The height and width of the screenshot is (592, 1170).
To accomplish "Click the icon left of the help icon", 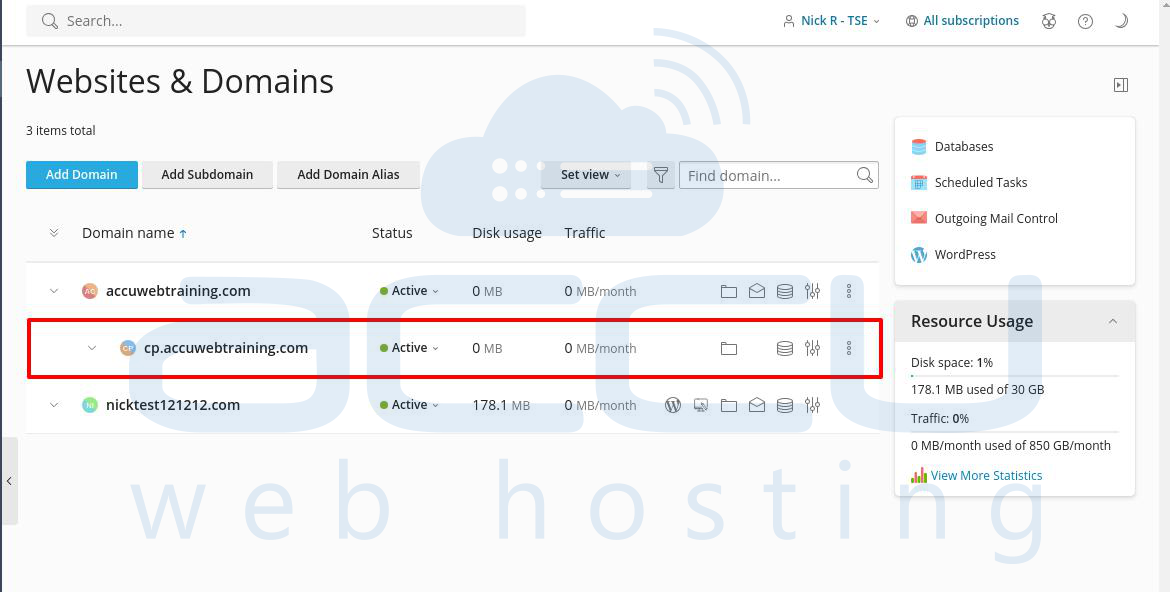I will click(x=1049, y=21).
